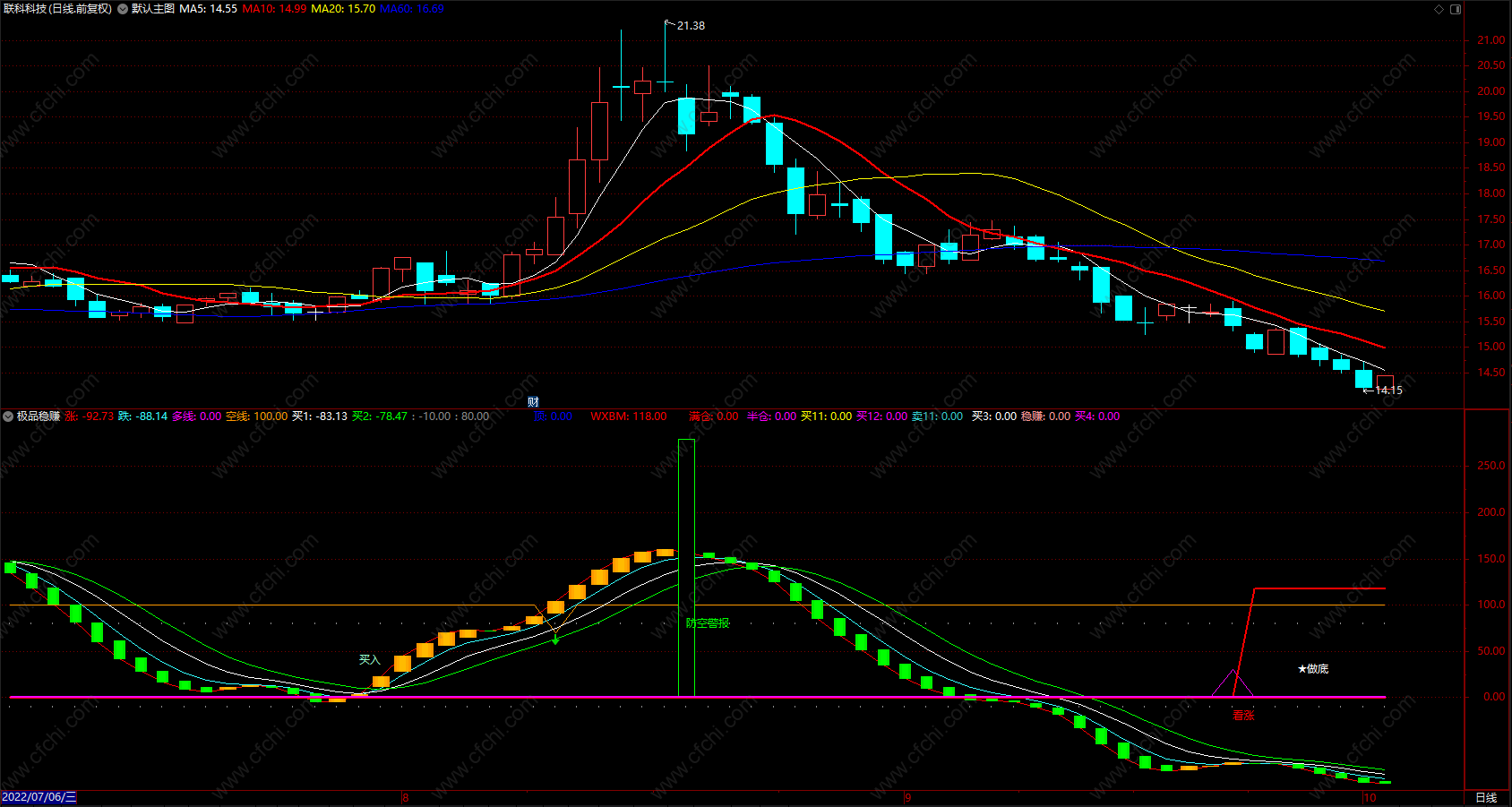Click the 买2: -78.47 indicator value
Image resolution: width=1512 pixels, height=807 pixels.
click(x=380, y=416)
